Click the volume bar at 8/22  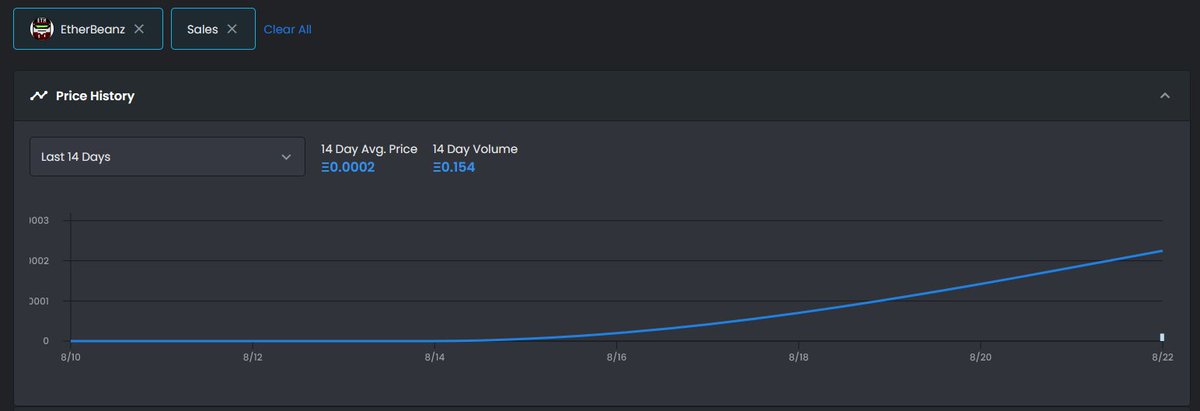pos(1162,337)
